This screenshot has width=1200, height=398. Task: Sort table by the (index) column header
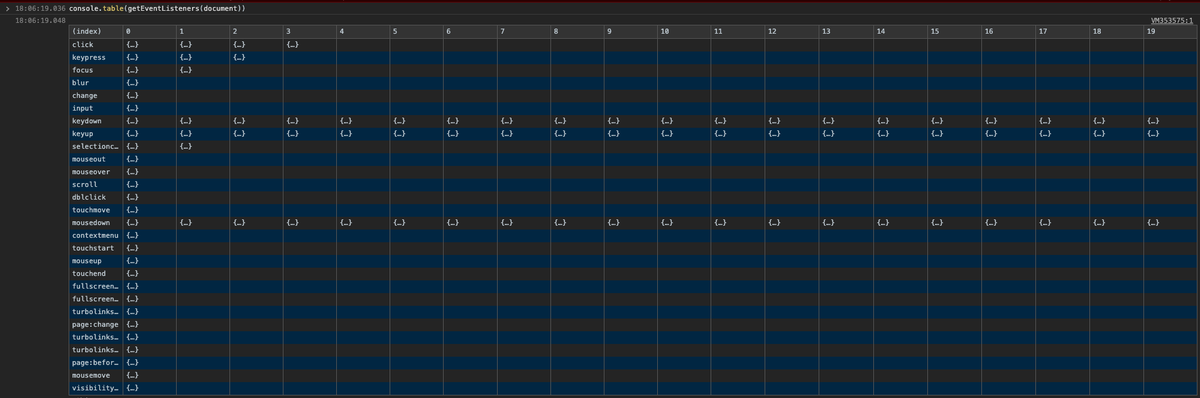click(x=96, y=32)
